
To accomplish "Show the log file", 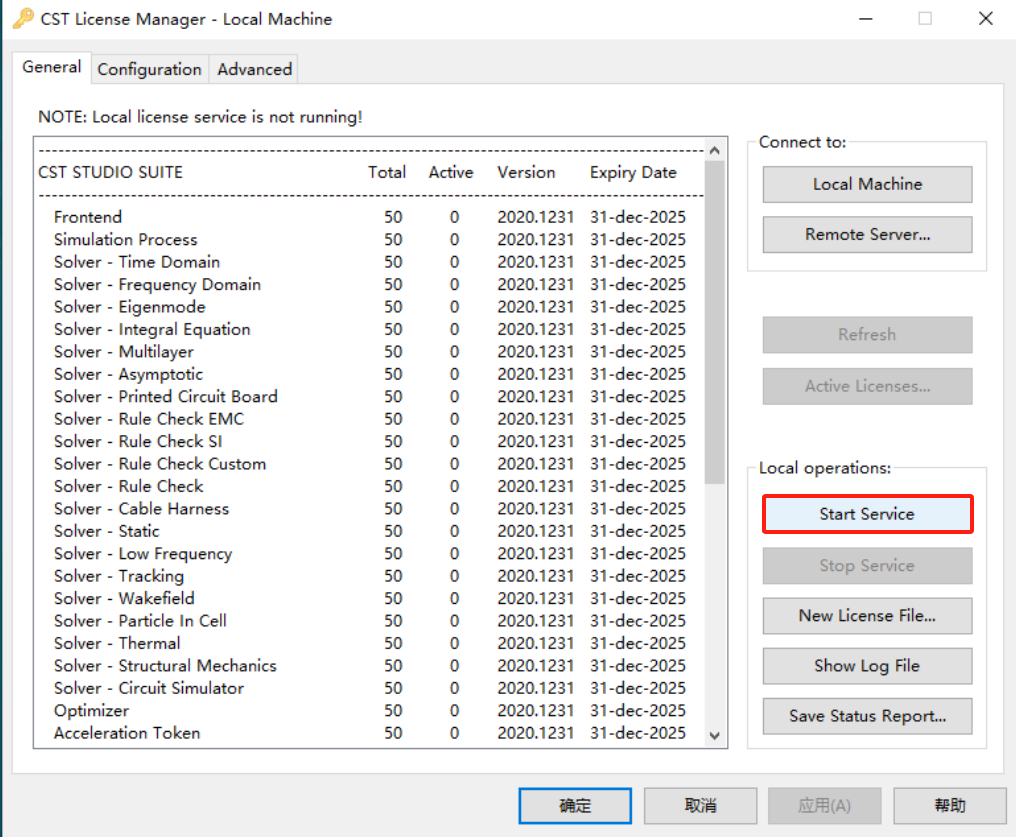I will click(867, 666).
